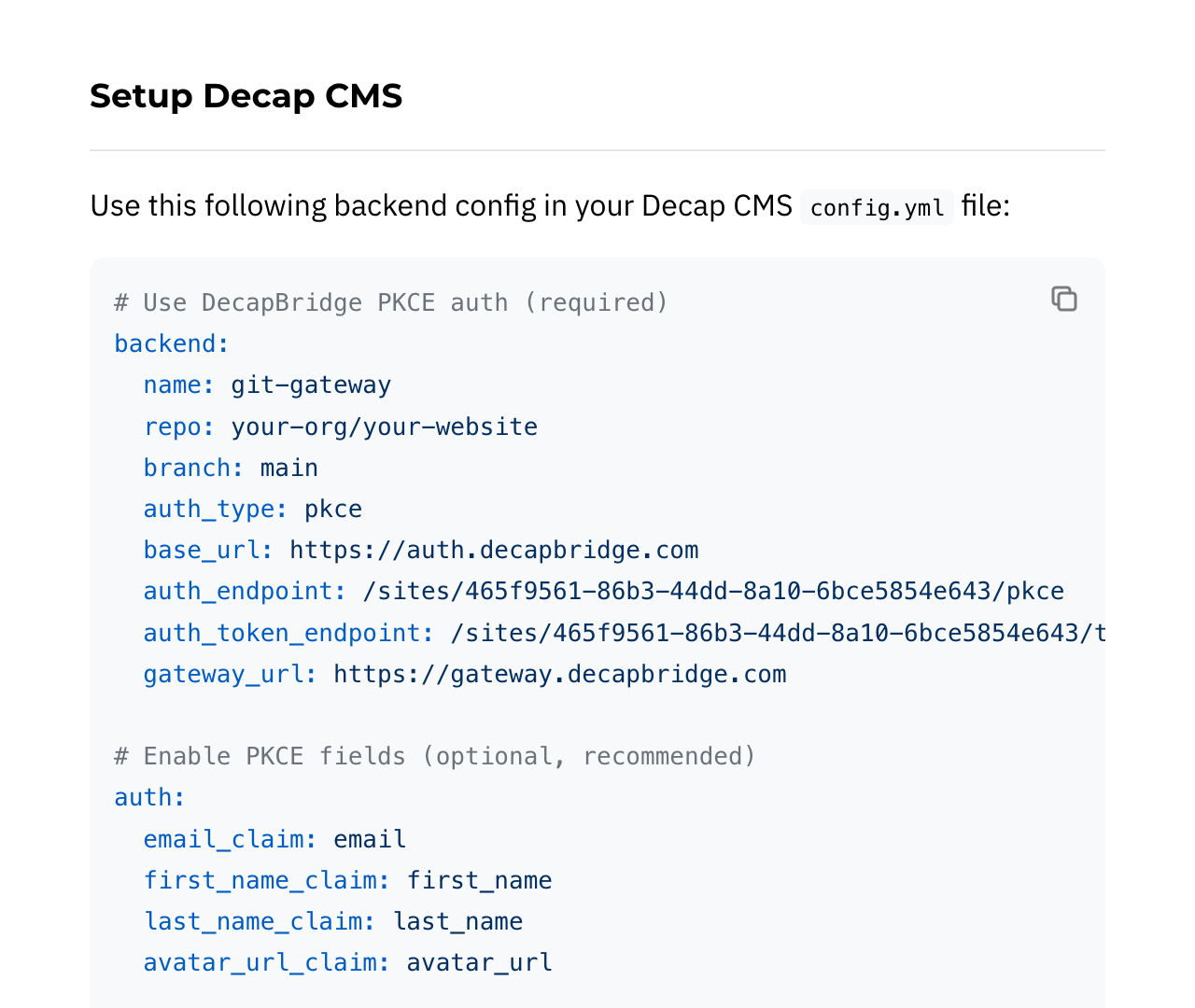Viewport: 1195px width, 1008px height.
Task: Select the DecapBridge PKCE auth comment
Action: point(390,301)
